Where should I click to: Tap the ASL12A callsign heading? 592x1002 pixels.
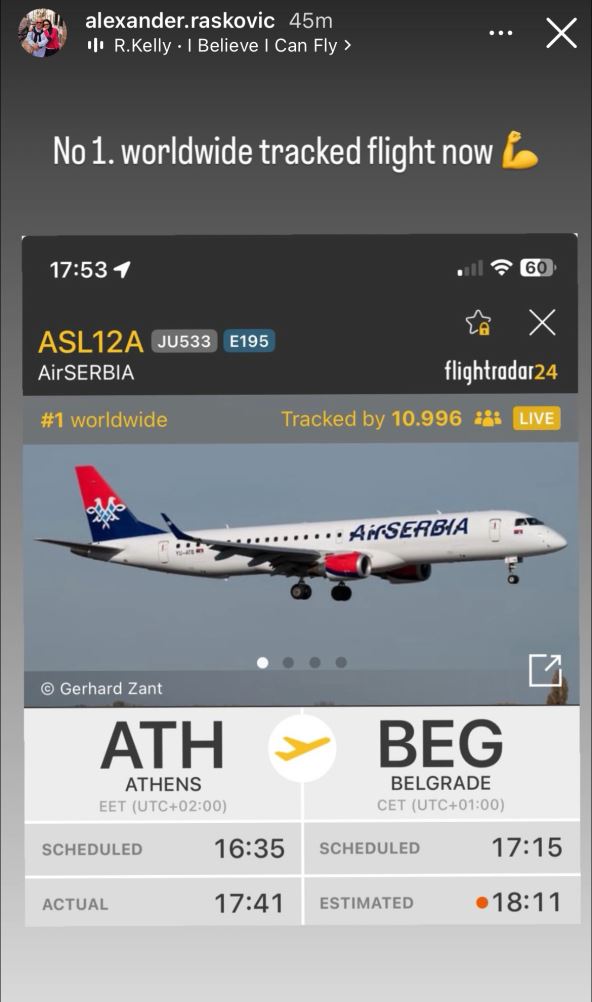pyautogui.click(x=90, y=342)
